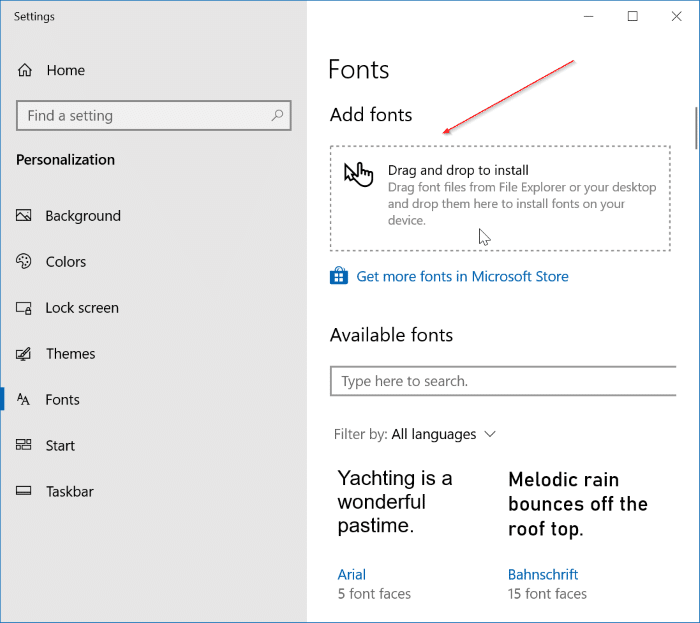Select the Colors palette icon

pos(25,262)
